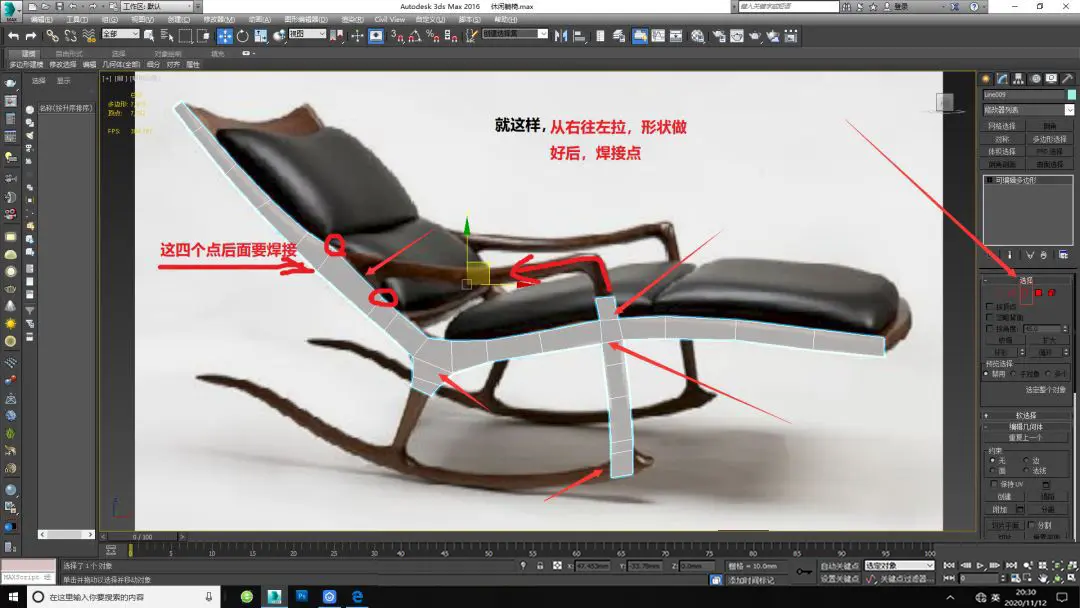
Task: Click the Line009 object name field
Action: pos(1024,94)
